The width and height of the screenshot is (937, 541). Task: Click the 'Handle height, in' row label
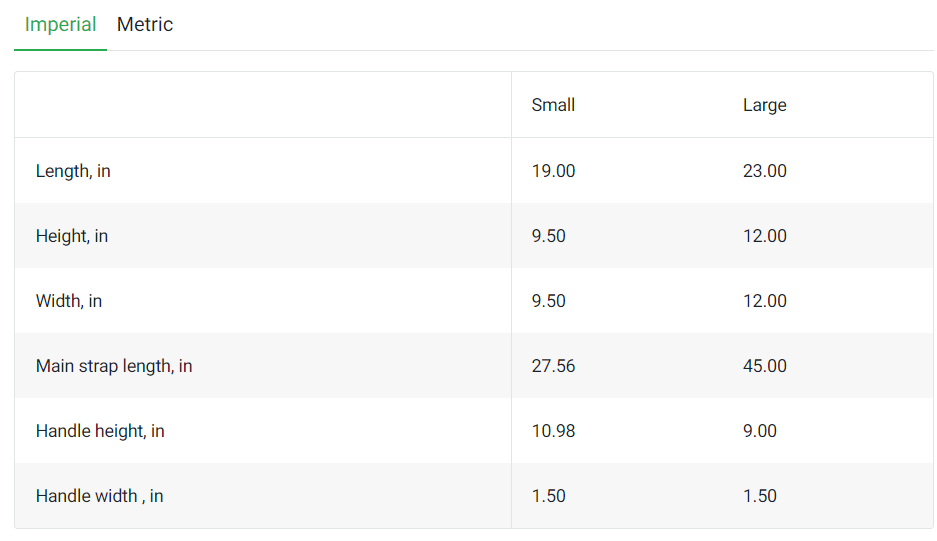(x=100, y=431)
